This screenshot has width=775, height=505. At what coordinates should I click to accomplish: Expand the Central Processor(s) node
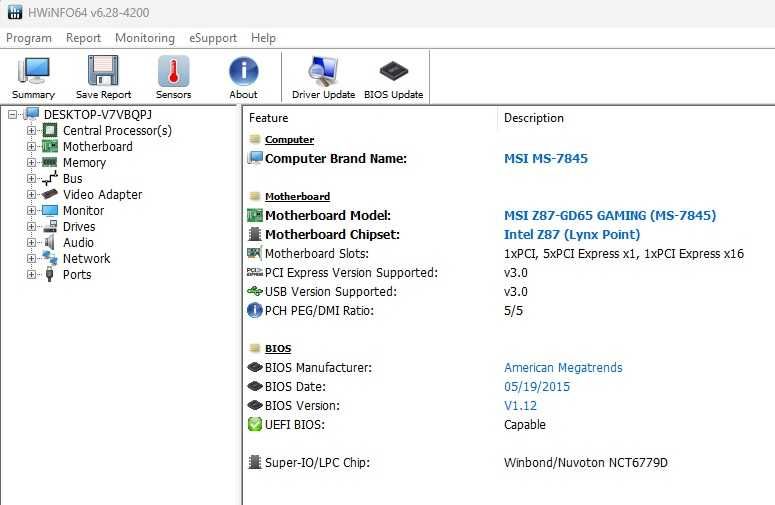pyautogui.click(x=31, y=130)
